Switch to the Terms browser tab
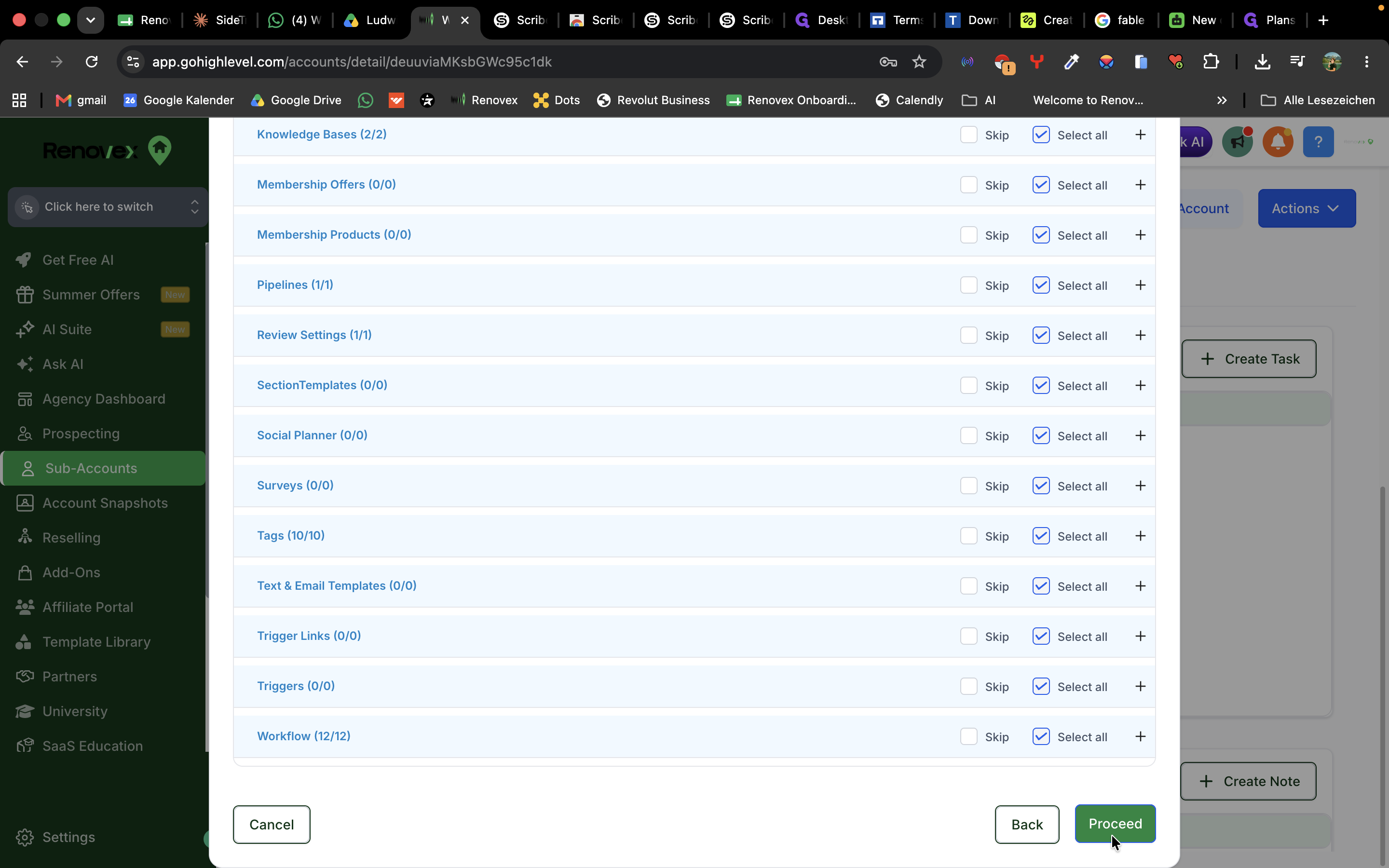Viewport: 1389px width, 868px height. click(897, 20)
